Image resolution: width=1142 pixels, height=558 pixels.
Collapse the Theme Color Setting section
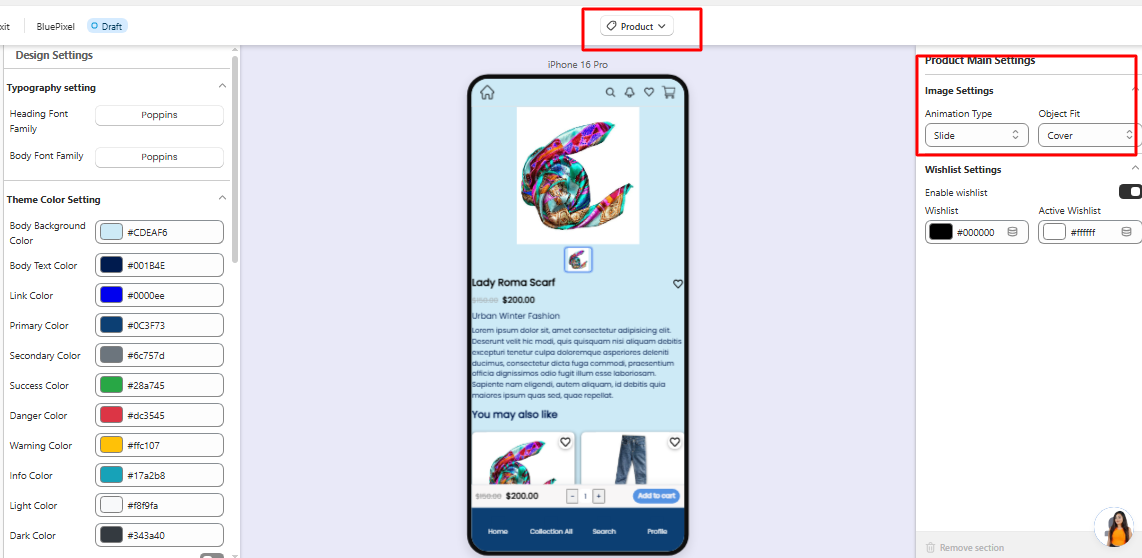point(223,198)
